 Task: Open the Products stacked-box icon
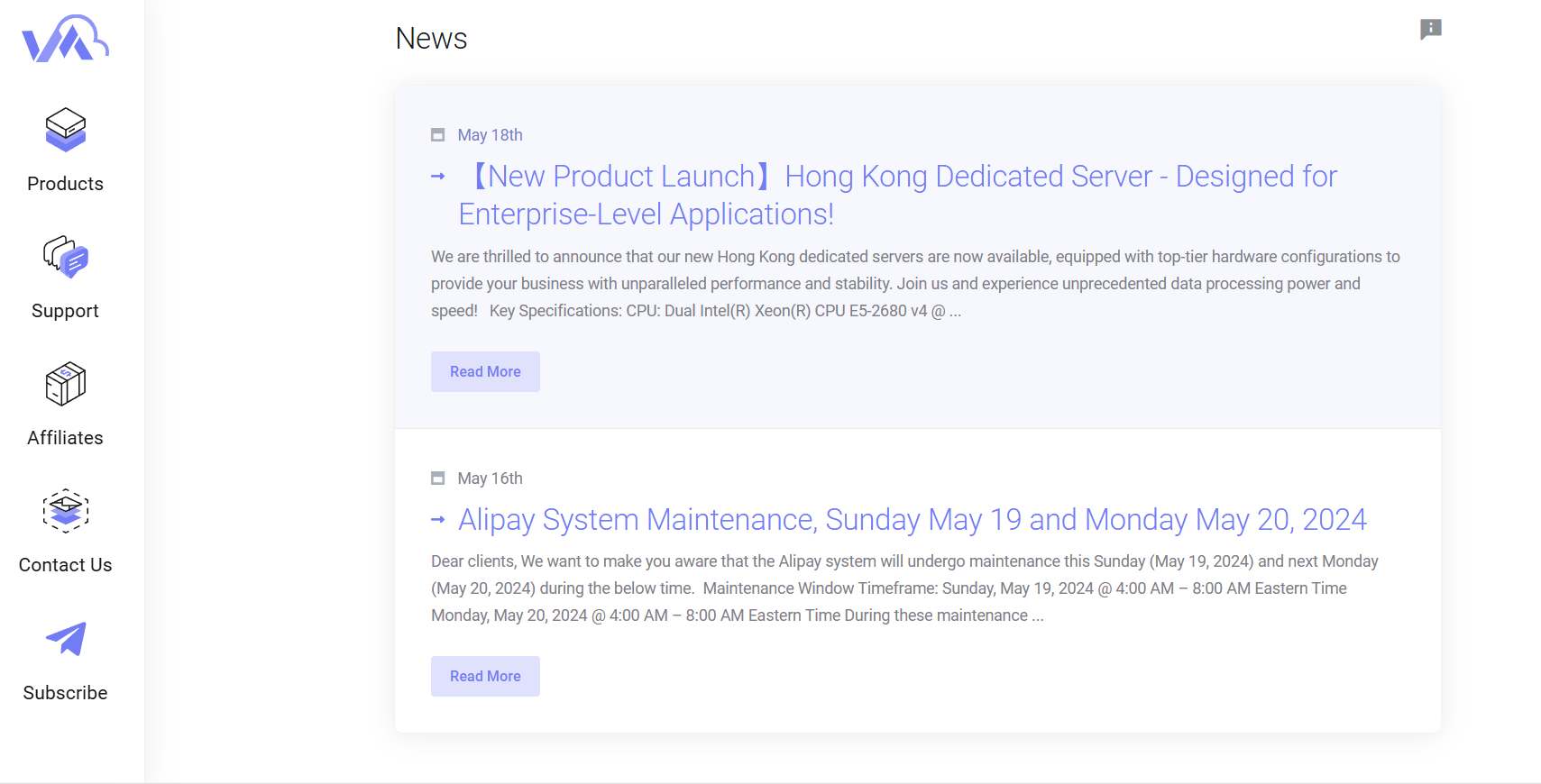65,130
